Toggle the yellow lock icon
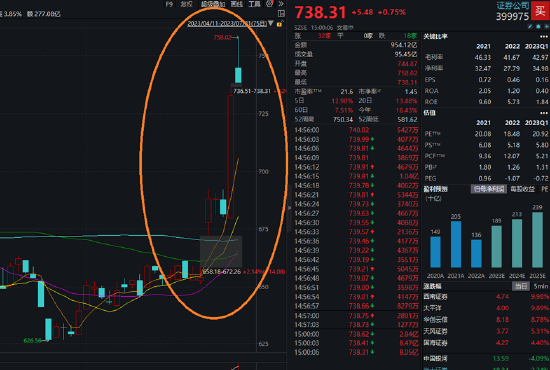This screenshot has height=370, width=550. pyautogui.click(x=280, y=24)
